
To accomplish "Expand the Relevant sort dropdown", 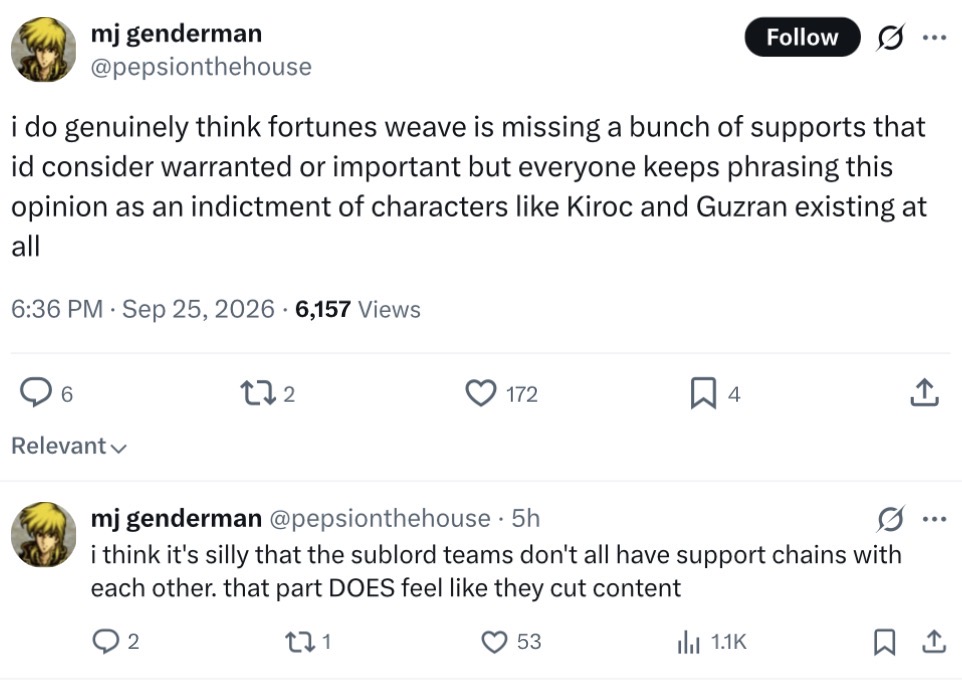I will coord(69,446).
